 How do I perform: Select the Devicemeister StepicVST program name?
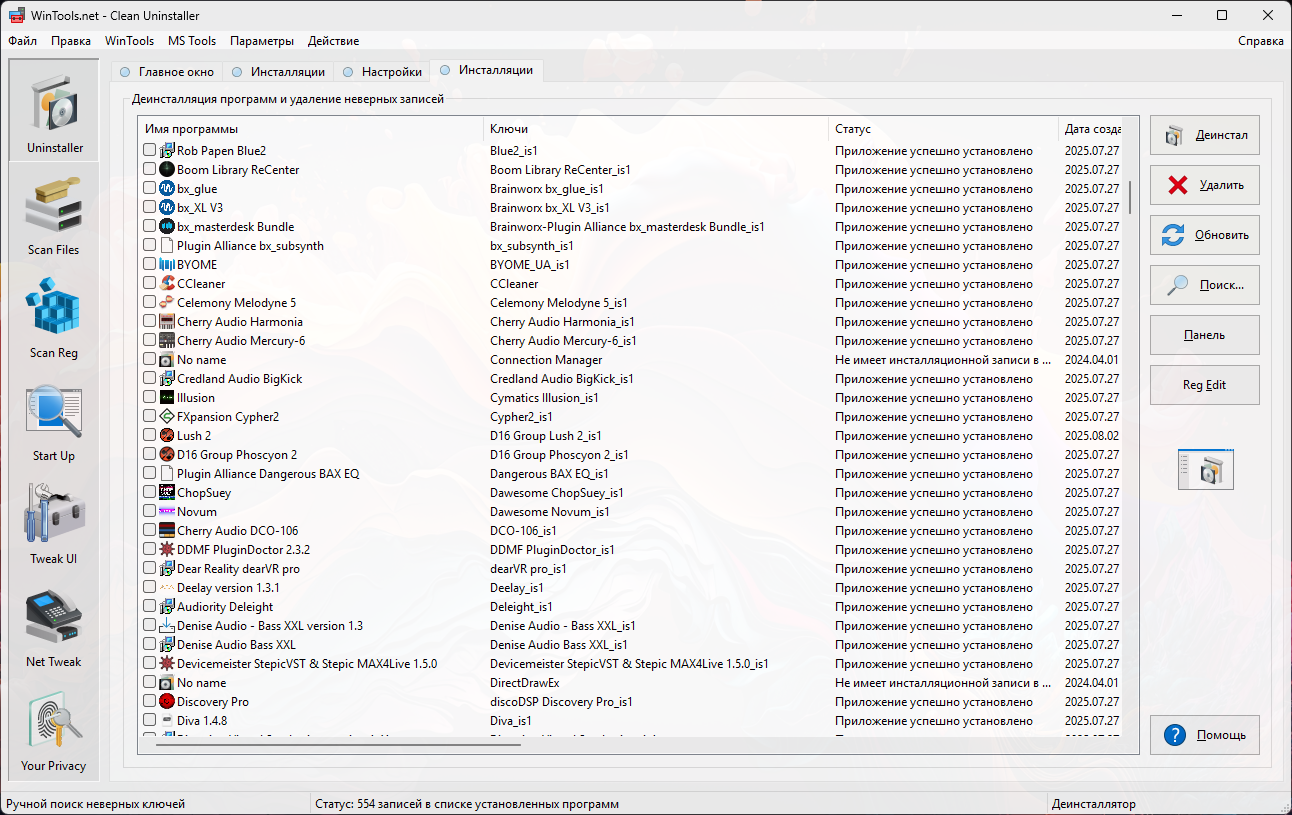click(307, 664)
